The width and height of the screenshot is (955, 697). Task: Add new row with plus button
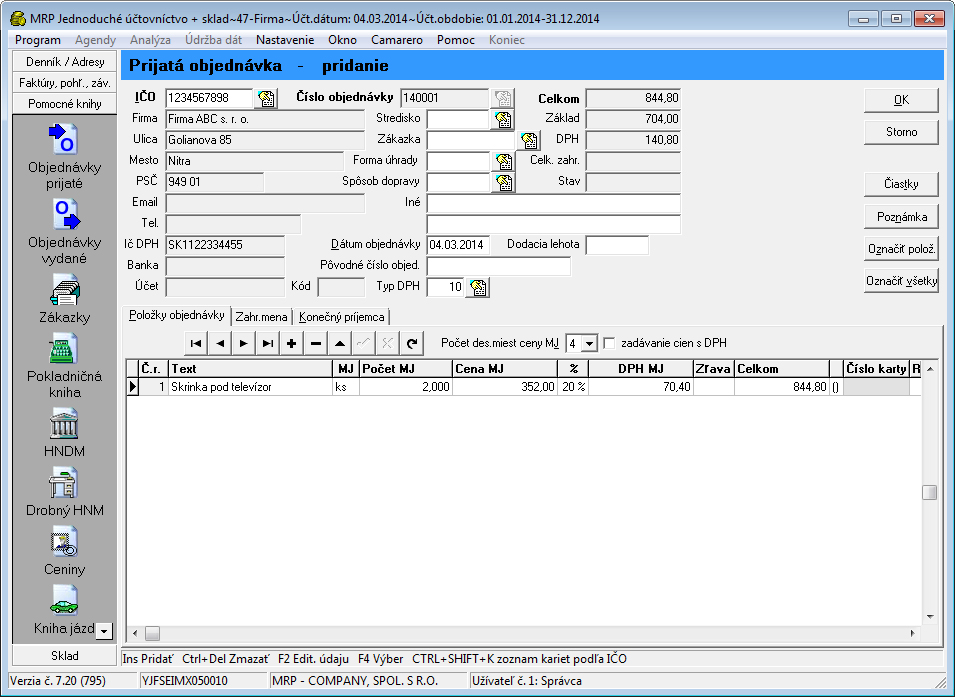click(x=291, y=343)
